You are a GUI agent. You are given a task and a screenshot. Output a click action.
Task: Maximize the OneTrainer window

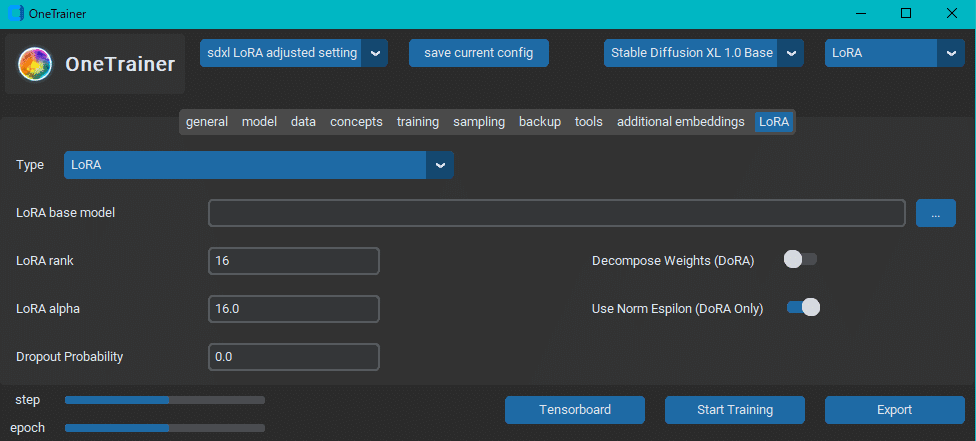click(x=906, y=14)
